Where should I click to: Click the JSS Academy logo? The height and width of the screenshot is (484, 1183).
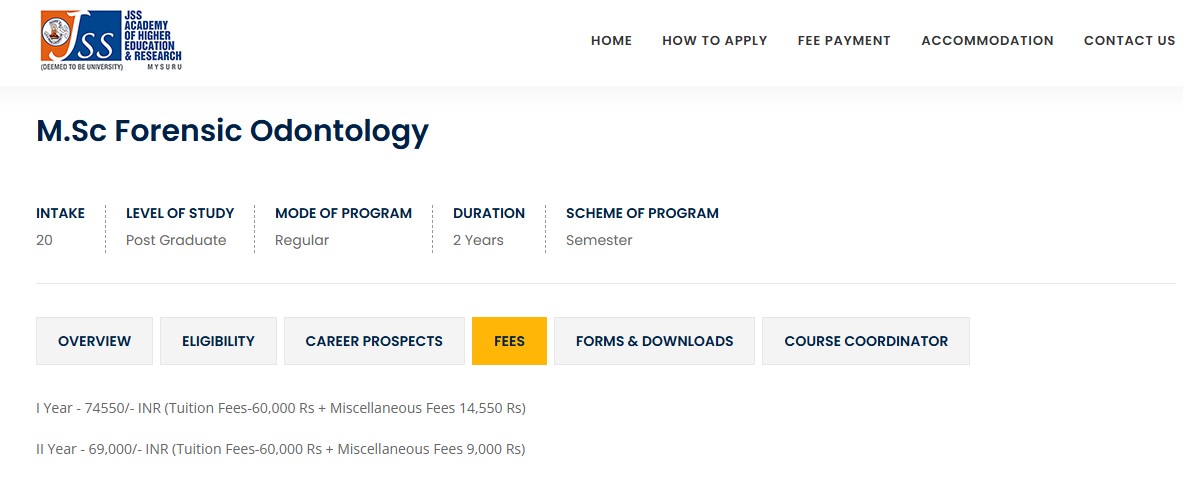tap(111, 41)
